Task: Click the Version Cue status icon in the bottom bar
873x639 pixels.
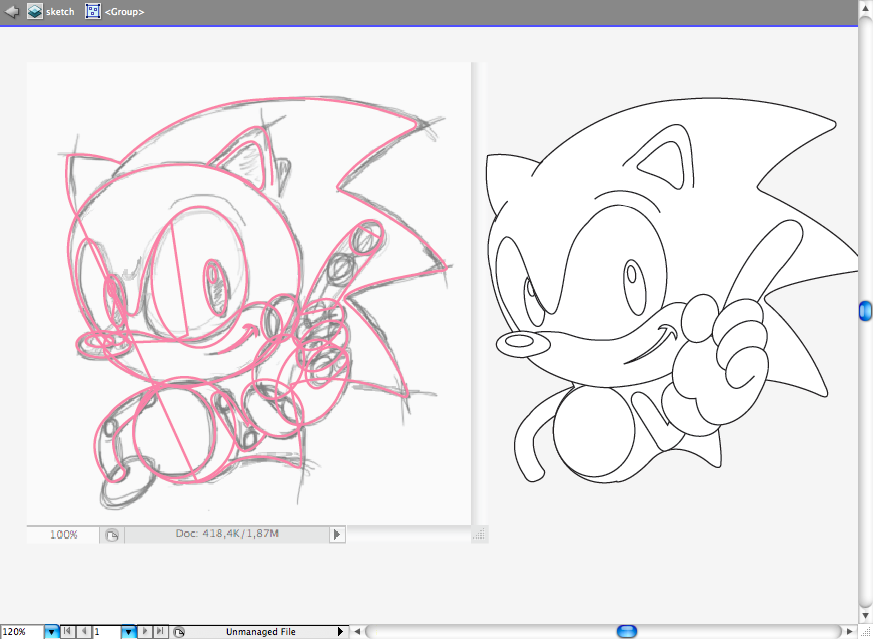Action: (x=179, y=632)
